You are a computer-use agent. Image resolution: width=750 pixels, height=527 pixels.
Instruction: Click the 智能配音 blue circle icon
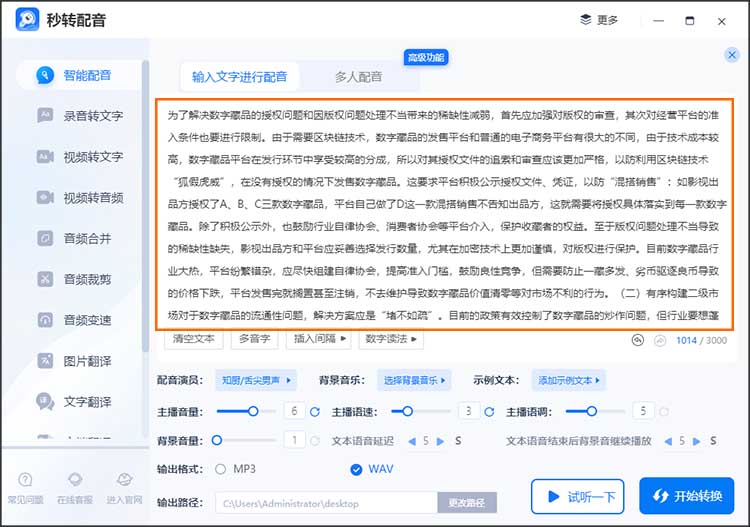45,75
